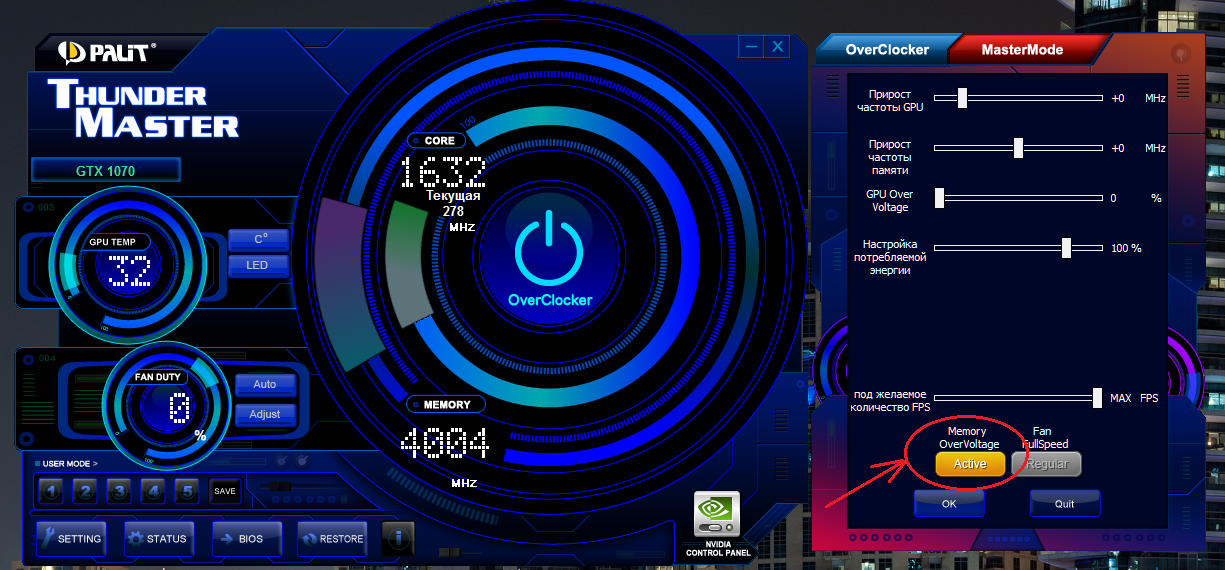The height and width of the screenshot is (570, 1225).
Task: Click the GTX 1070 card name field
Action: 106,170
